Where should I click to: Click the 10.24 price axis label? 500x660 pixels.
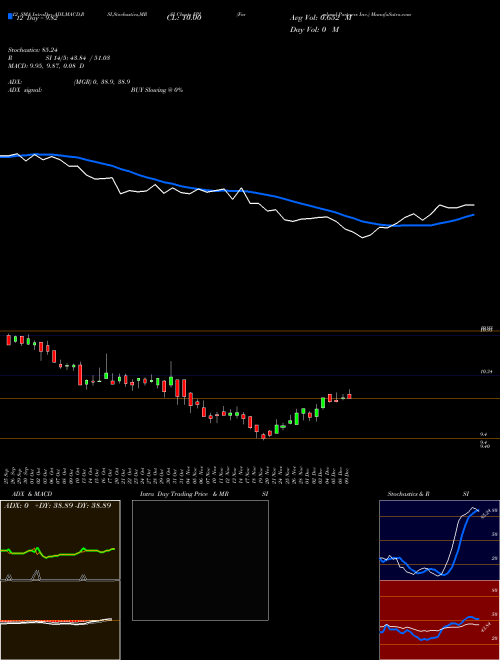(487, 372)
